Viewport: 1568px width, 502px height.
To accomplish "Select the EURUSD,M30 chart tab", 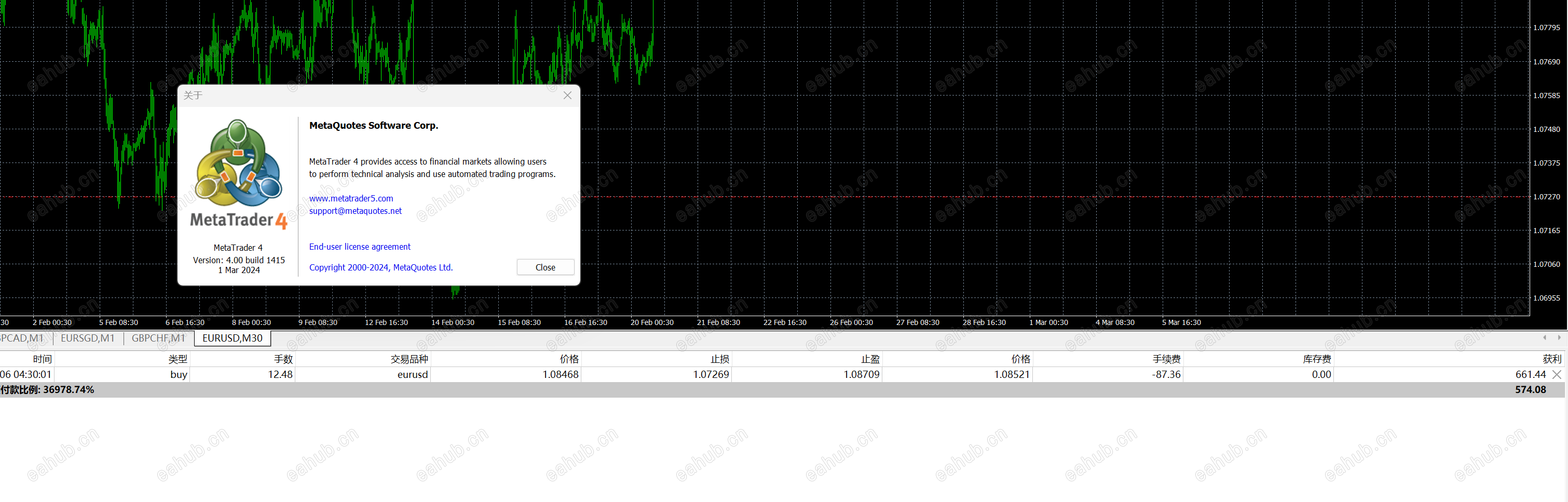I will tap(233, 338).
